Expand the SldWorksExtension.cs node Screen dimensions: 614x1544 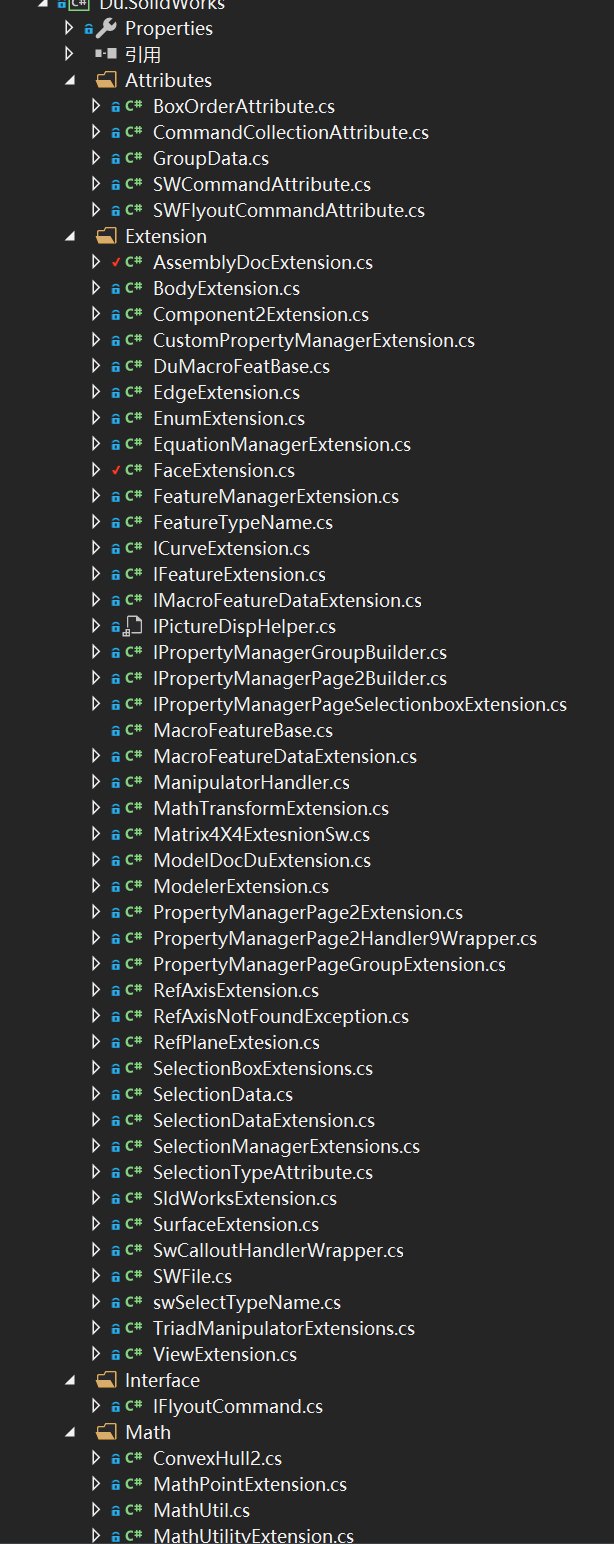pyautogui.click(x=96, y=1198)
